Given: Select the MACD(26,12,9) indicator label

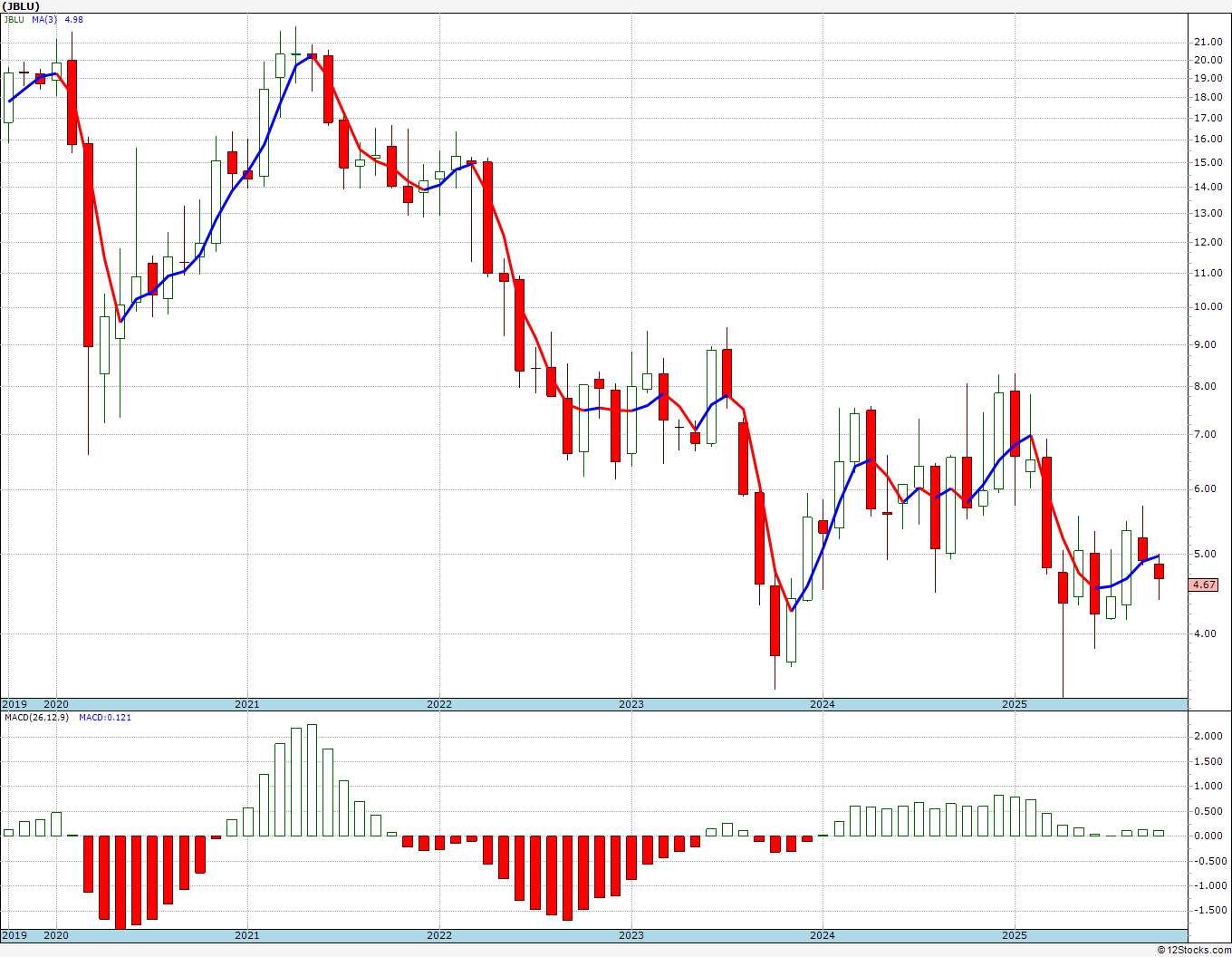Looking at the screenshot, I should [36, 718].
